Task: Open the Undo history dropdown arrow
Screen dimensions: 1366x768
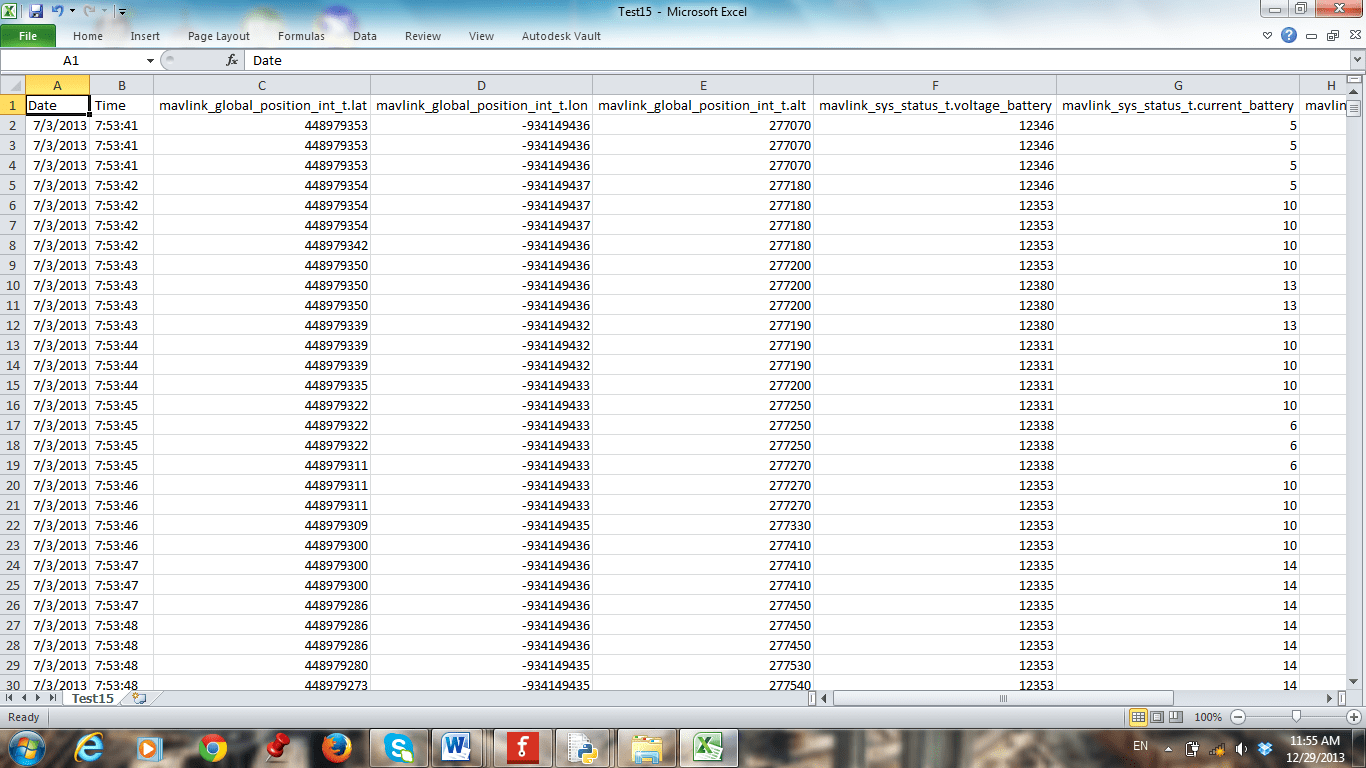Action: click(x=72, y=12)
